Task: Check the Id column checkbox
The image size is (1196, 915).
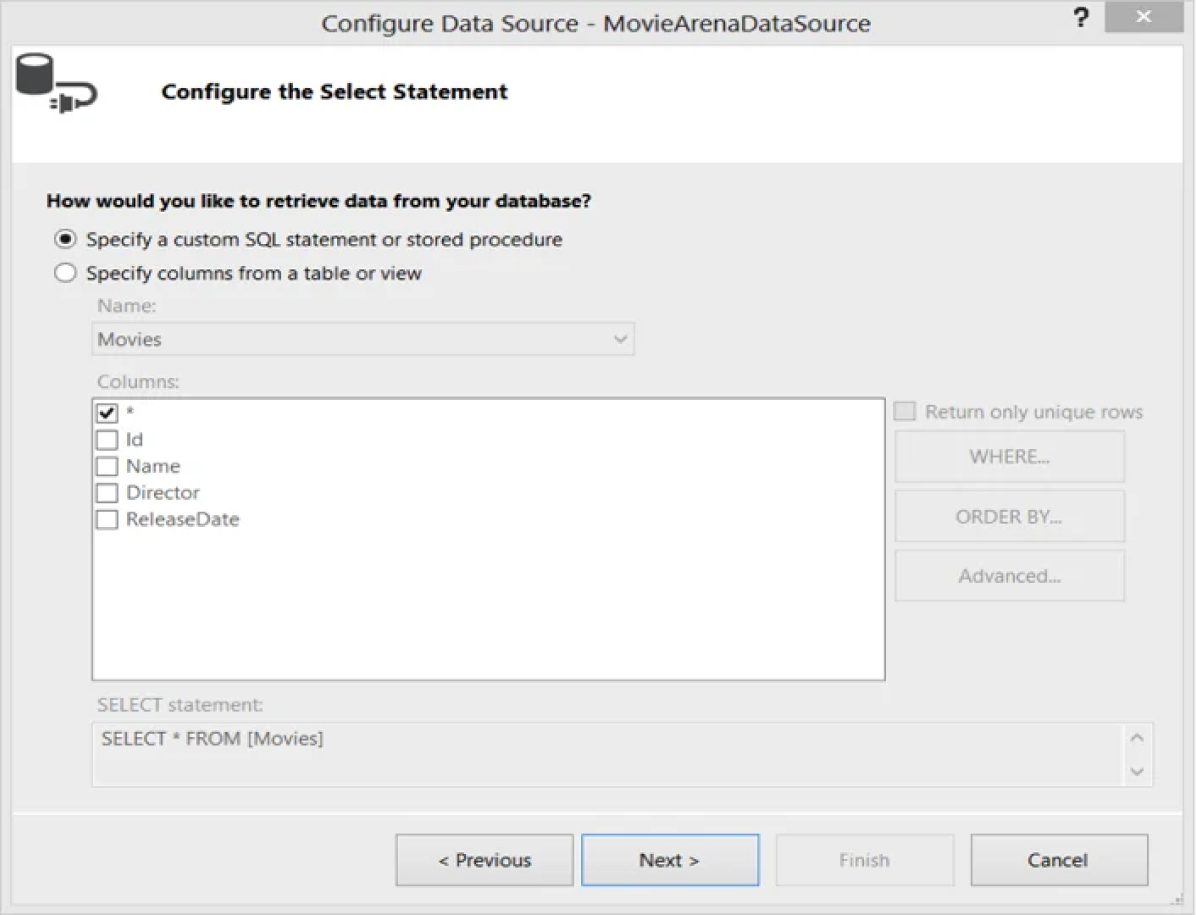Action: 107,440
